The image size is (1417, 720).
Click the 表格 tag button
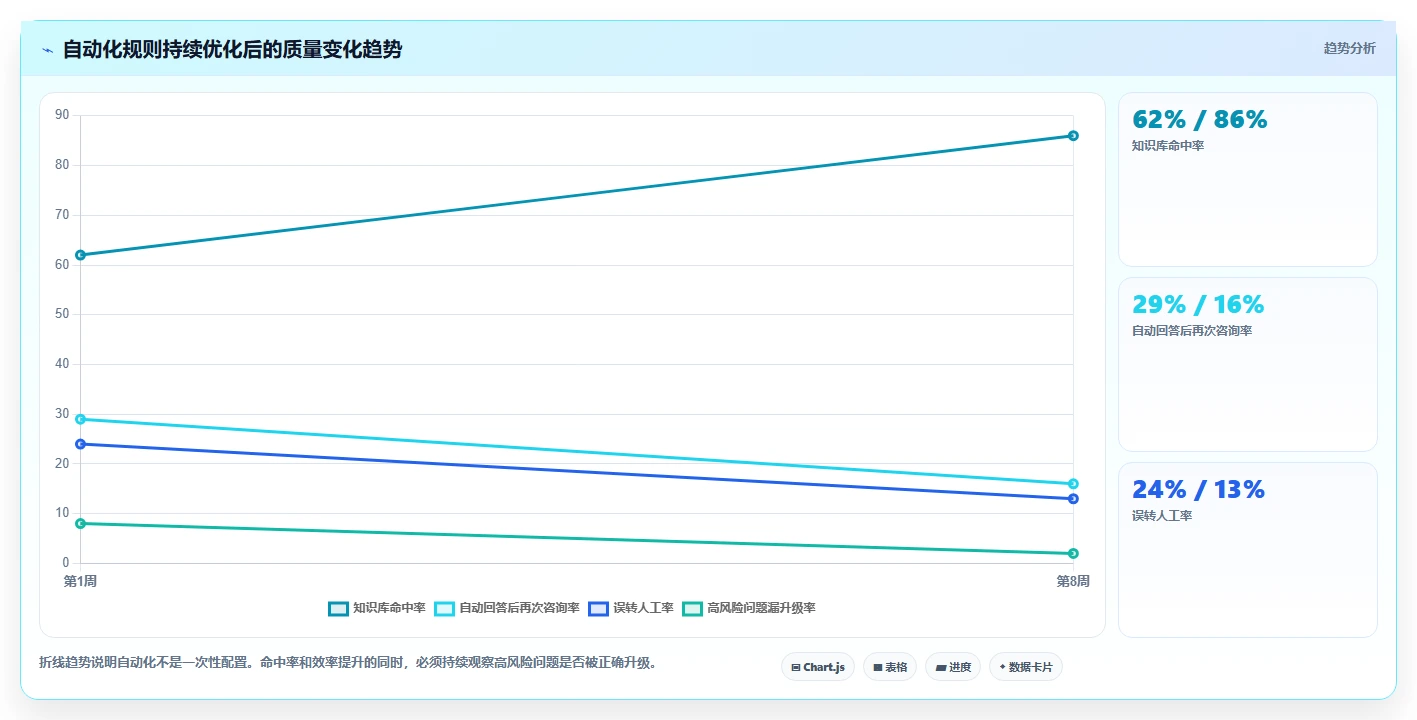[890, 667]
